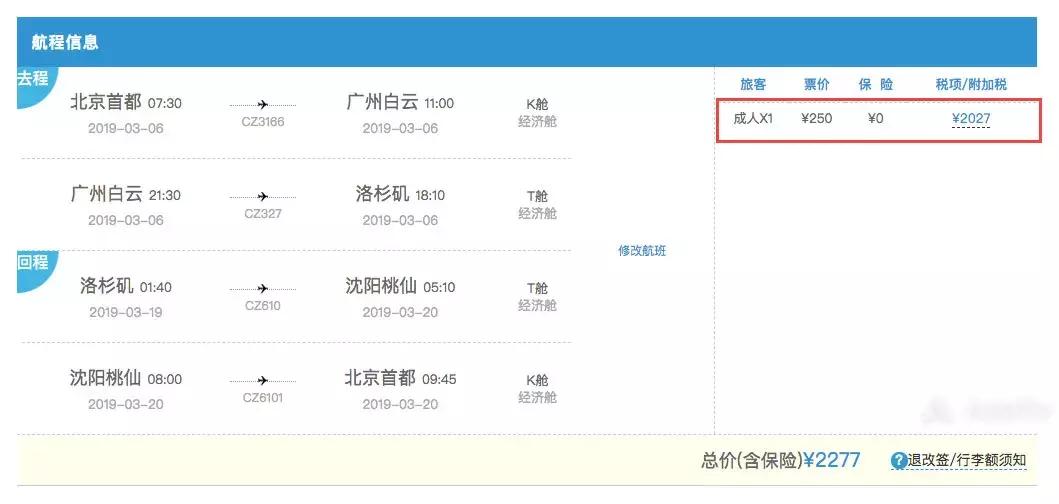Click K舱 经济舱 on the CZ3166 row

[x=538, y=113]
